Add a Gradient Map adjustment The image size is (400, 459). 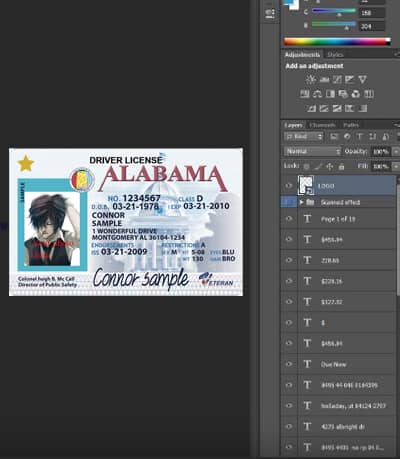point(349,108)
